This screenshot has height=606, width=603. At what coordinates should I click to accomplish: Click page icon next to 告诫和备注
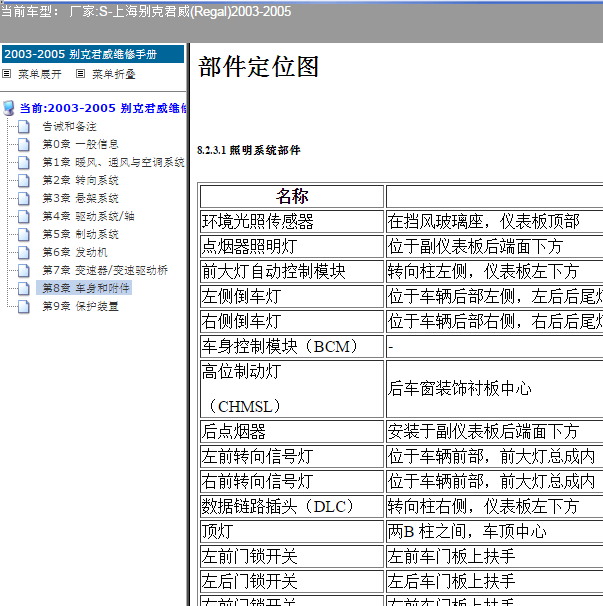coord(24,126)
